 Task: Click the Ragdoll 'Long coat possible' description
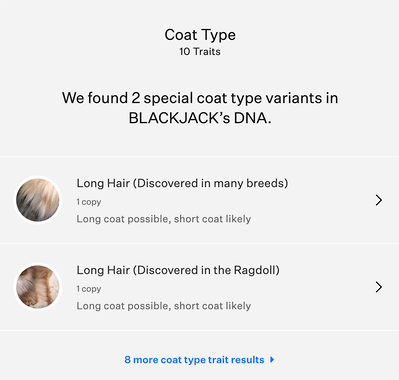click(x=164, y=306)
